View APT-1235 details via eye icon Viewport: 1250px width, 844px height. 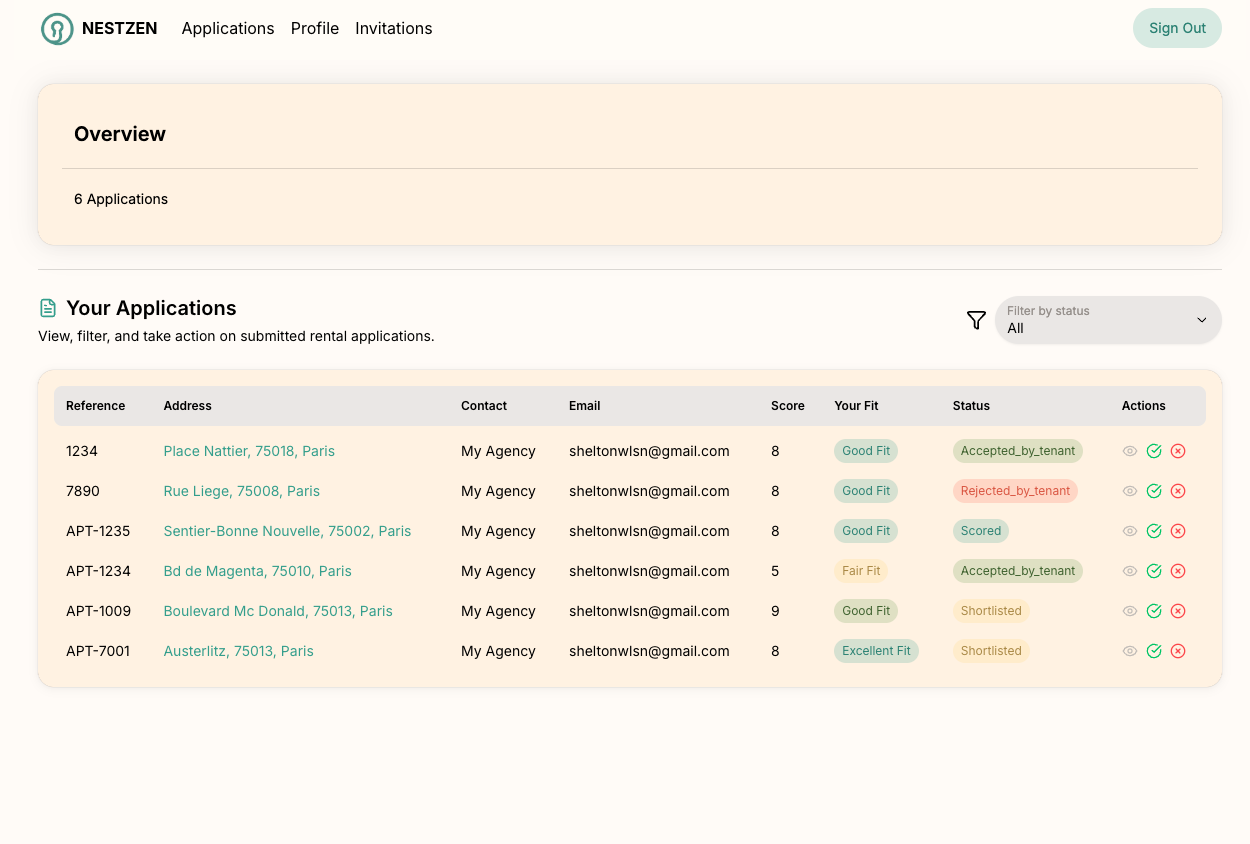pyautogui.click(x=1130, y=531)
